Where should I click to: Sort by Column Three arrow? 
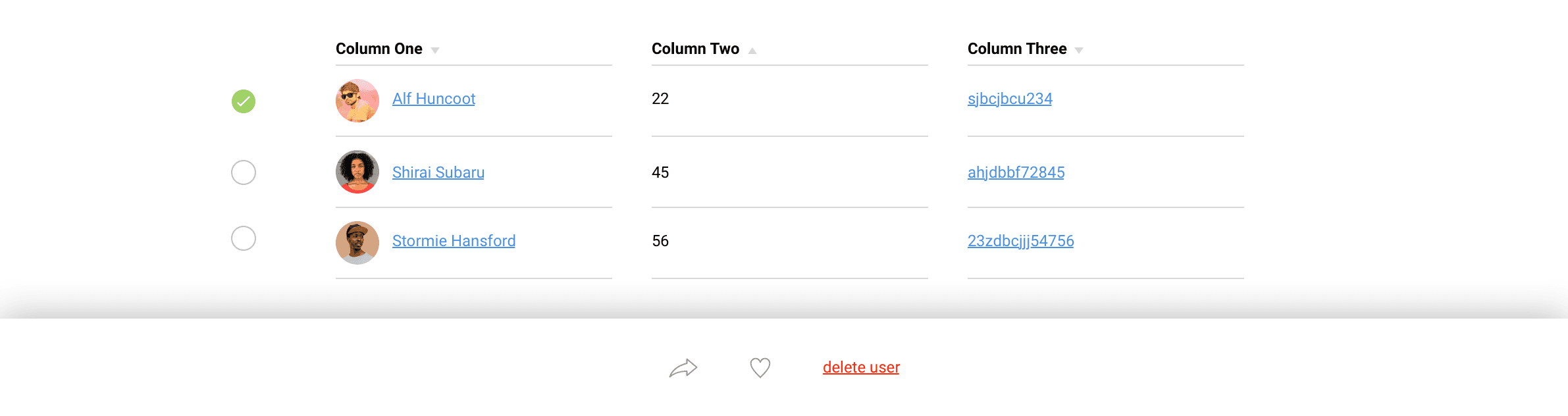click(1079, 51)
